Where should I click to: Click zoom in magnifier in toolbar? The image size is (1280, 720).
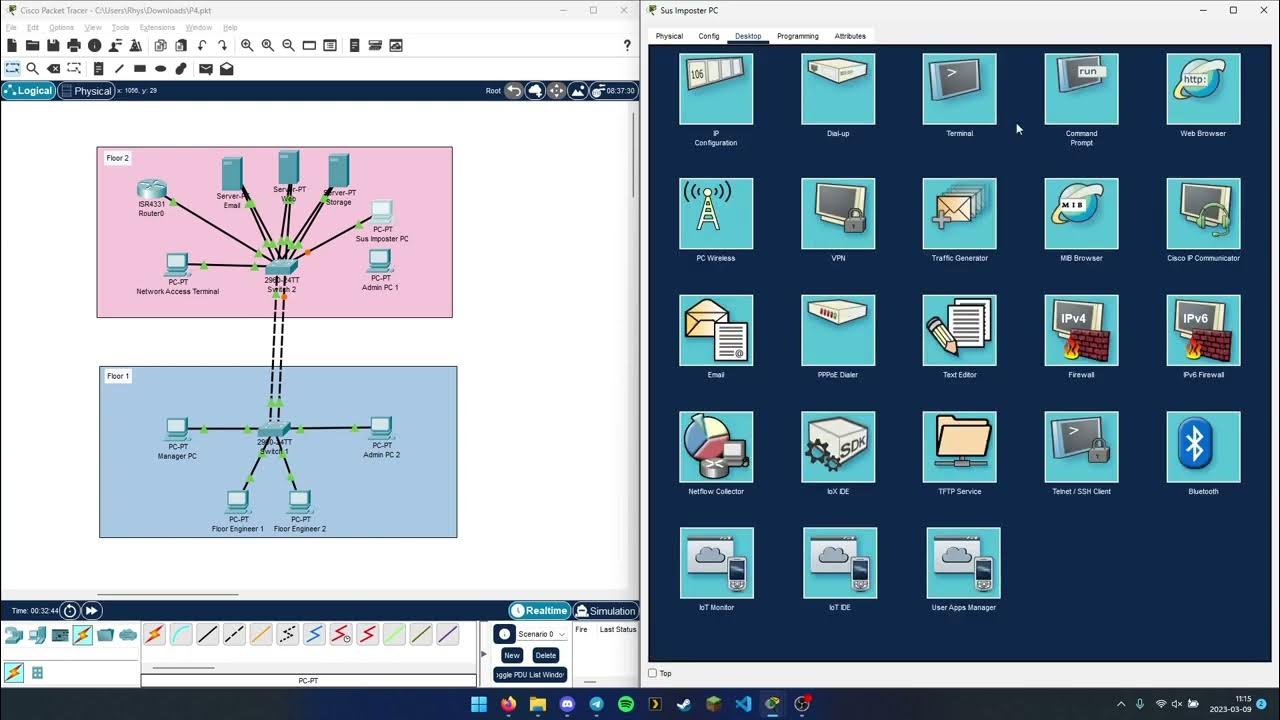247,45
